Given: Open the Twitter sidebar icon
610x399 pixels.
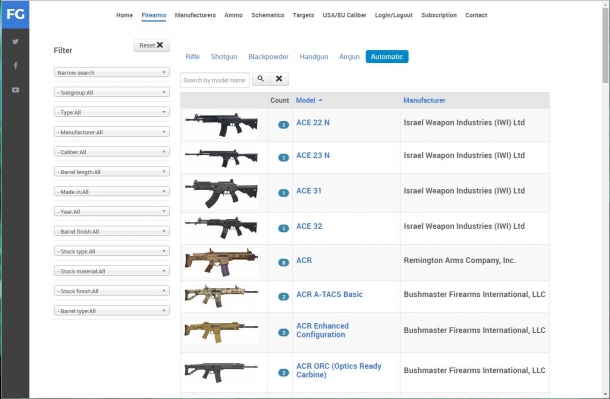Looking at the screenshot, I should [x=15, y=42].
